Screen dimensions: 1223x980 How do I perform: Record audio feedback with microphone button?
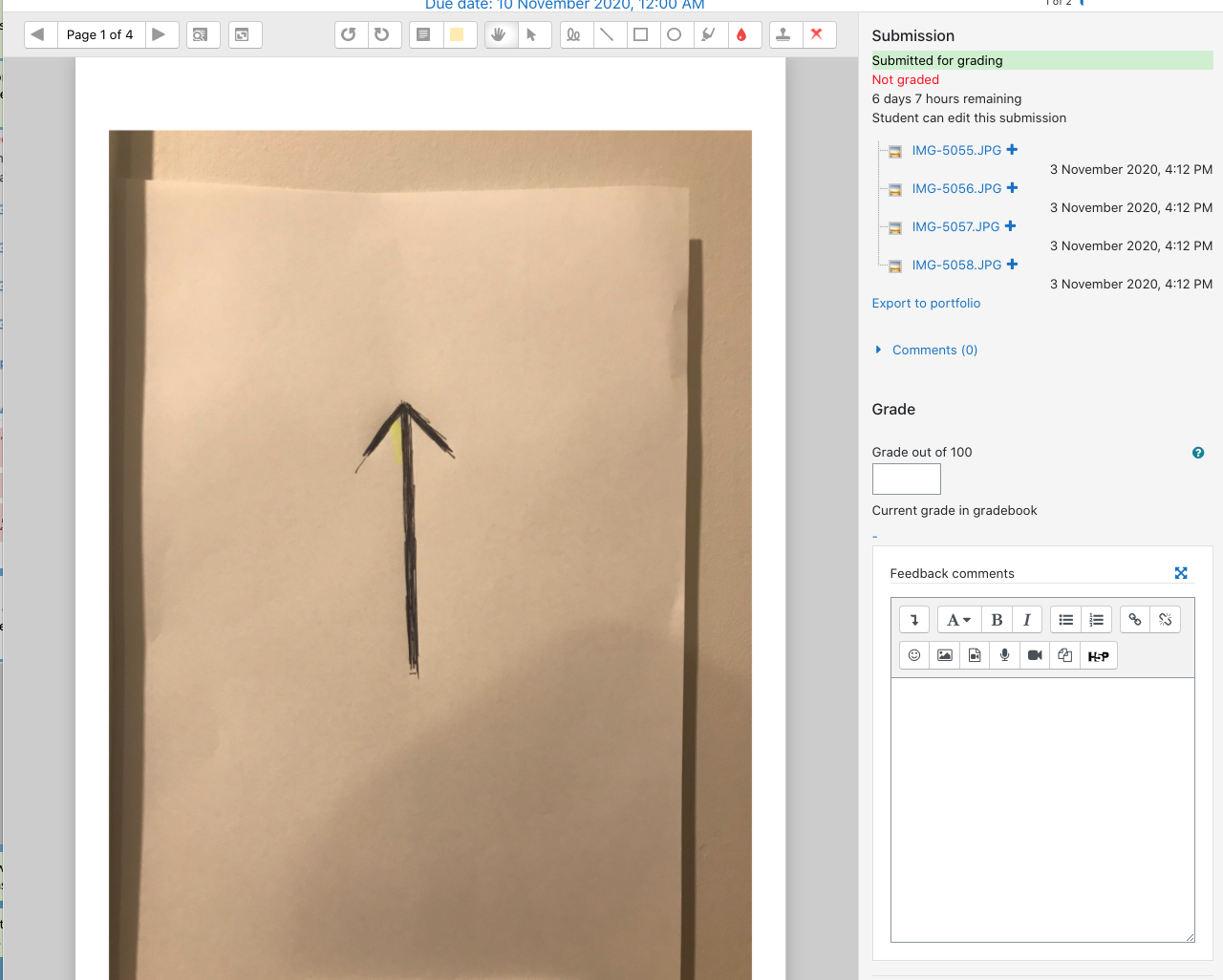1005,655
